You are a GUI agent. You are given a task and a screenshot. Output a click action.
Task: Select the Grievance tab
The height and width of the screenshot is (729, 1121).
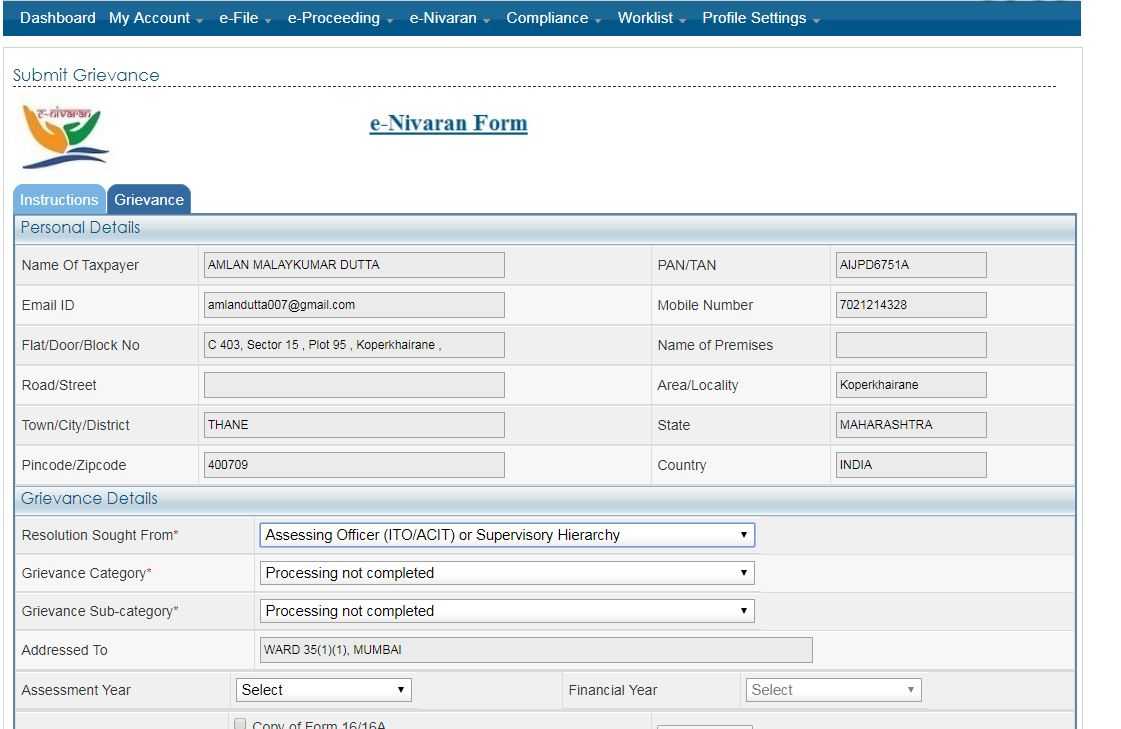click(149, 199)
